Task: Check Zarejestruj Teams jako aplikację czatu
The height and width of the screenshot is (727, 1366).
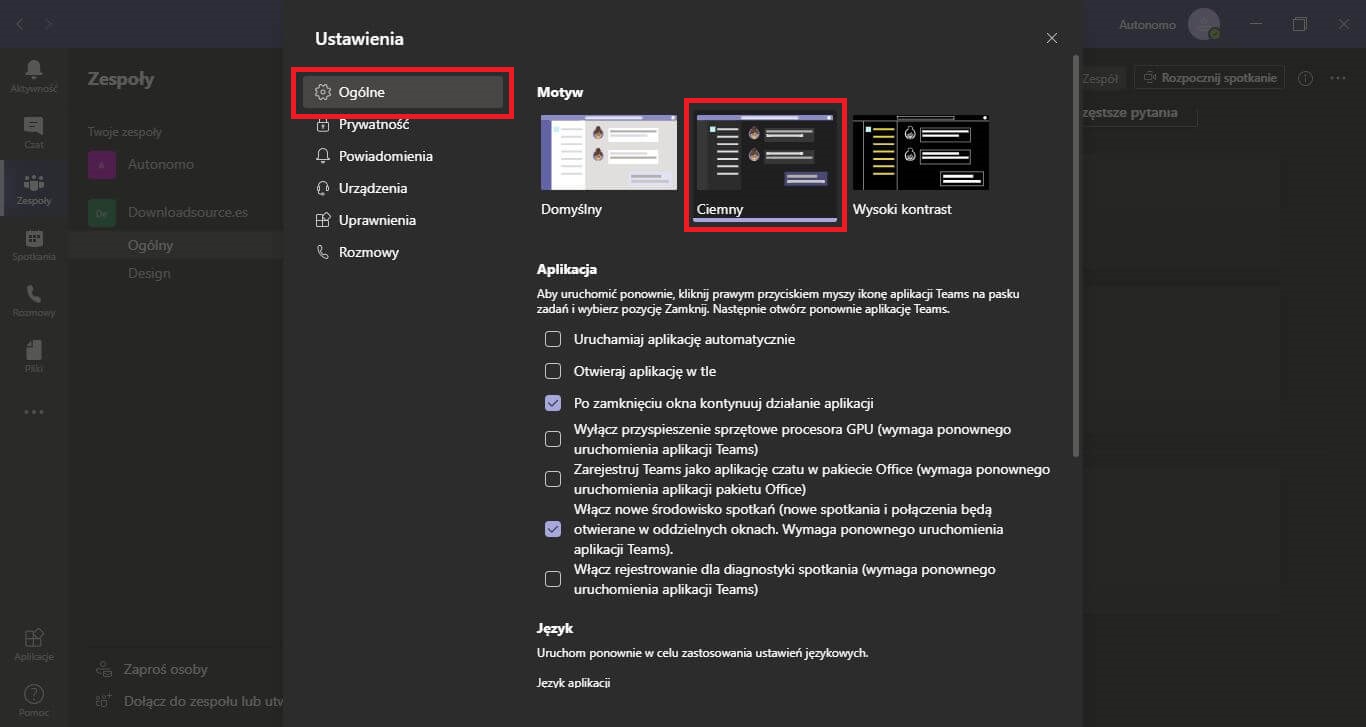Action: (x=553, y=479)
